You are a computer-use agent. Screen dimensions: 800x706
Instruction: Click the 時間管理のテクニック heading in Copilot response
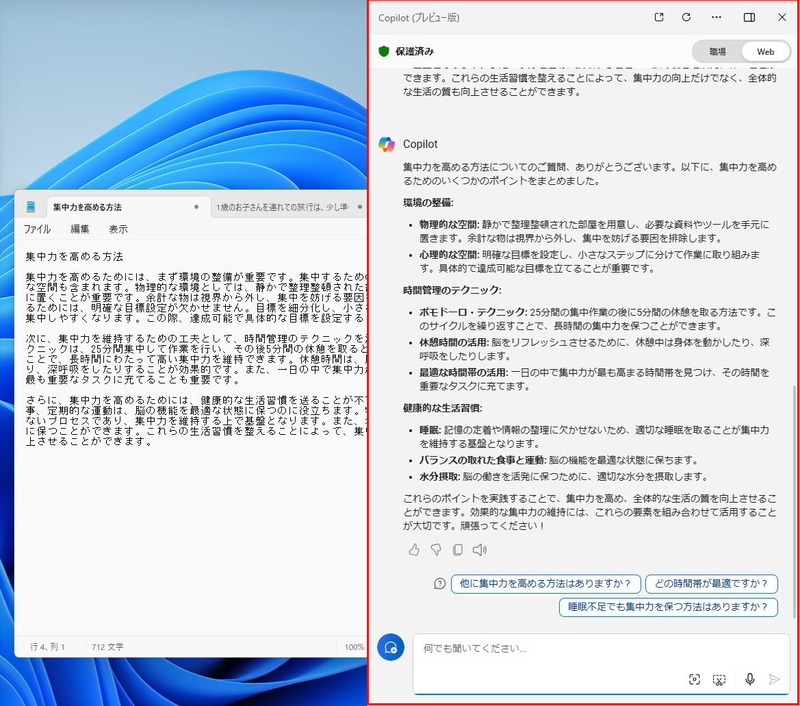[452, 290]
